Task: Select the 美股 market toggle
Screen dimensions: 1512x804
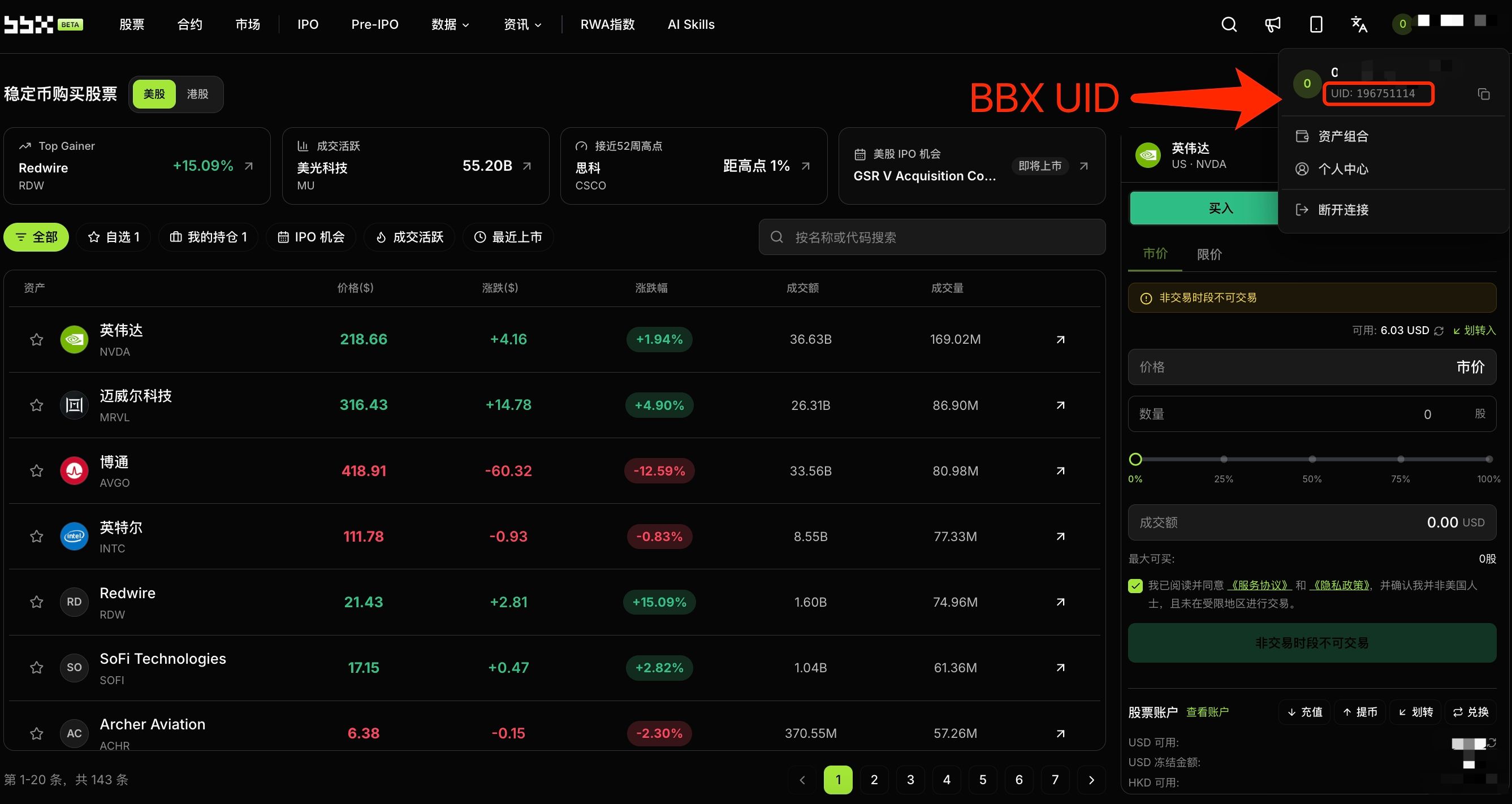Action: 154,94
